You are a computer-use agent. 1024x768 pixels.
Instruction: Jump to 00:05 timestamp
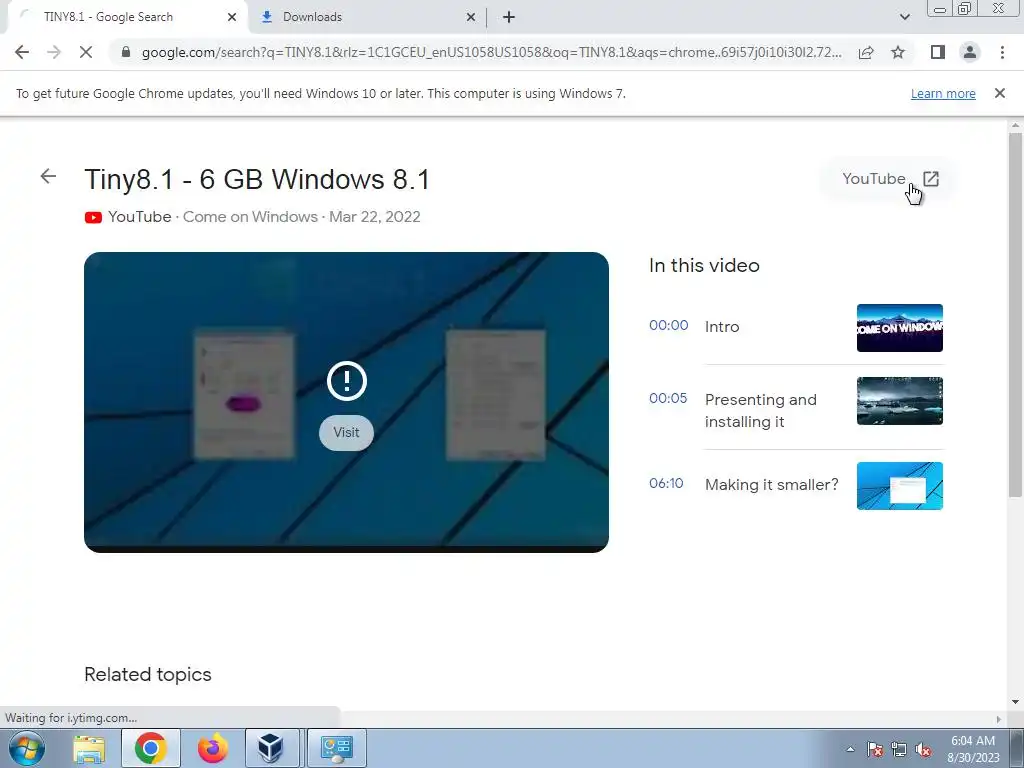tap(668, 398)
